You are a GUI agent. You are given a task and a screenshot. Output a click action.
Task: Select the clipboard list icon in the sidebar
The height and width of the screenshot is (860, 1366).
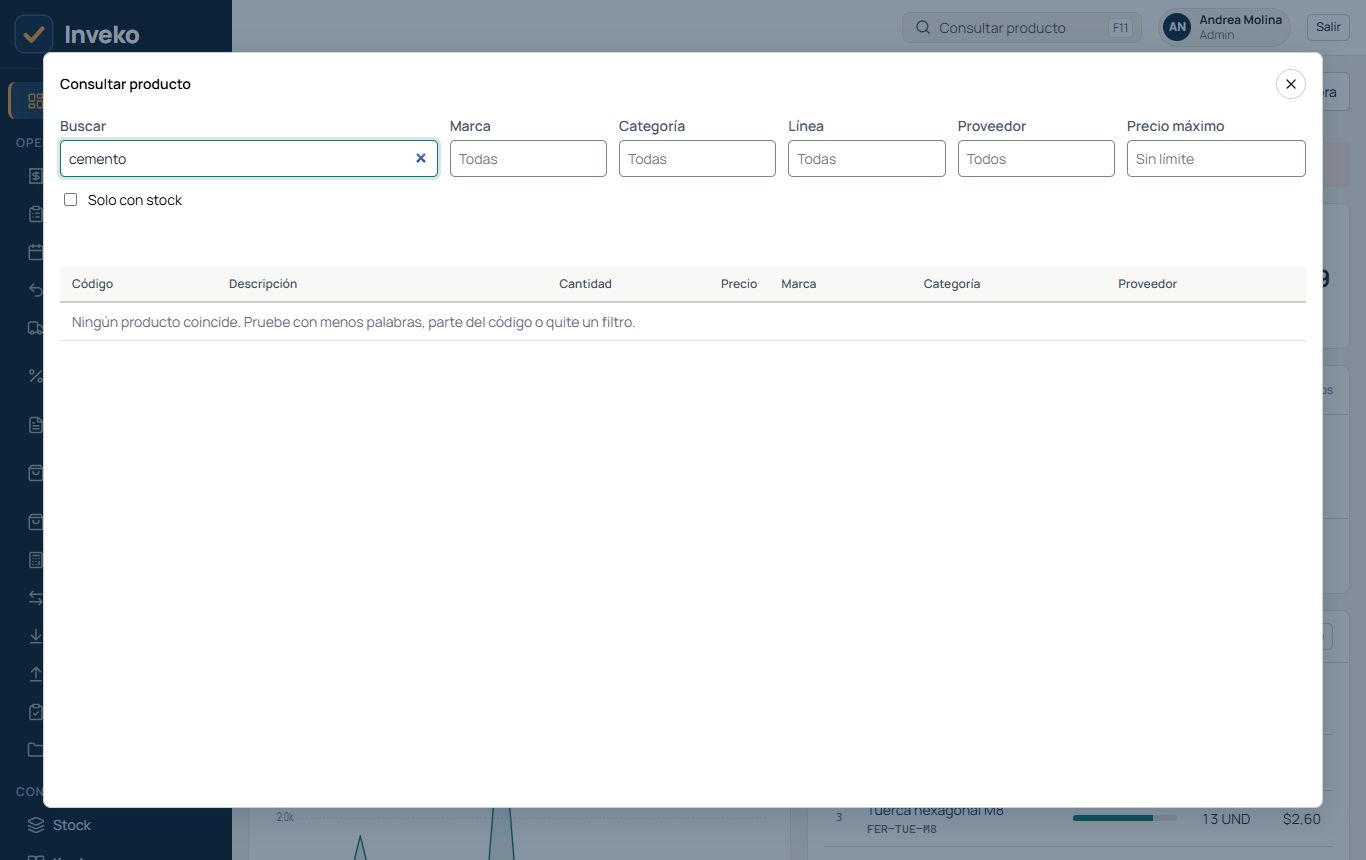pos(35,214)
